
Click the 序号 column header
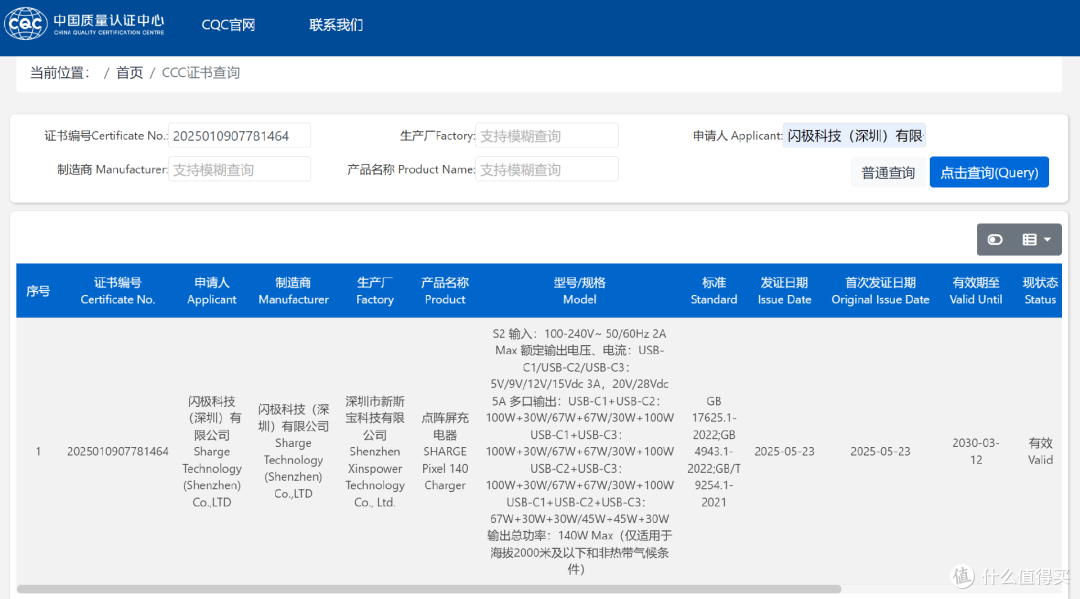38,291
